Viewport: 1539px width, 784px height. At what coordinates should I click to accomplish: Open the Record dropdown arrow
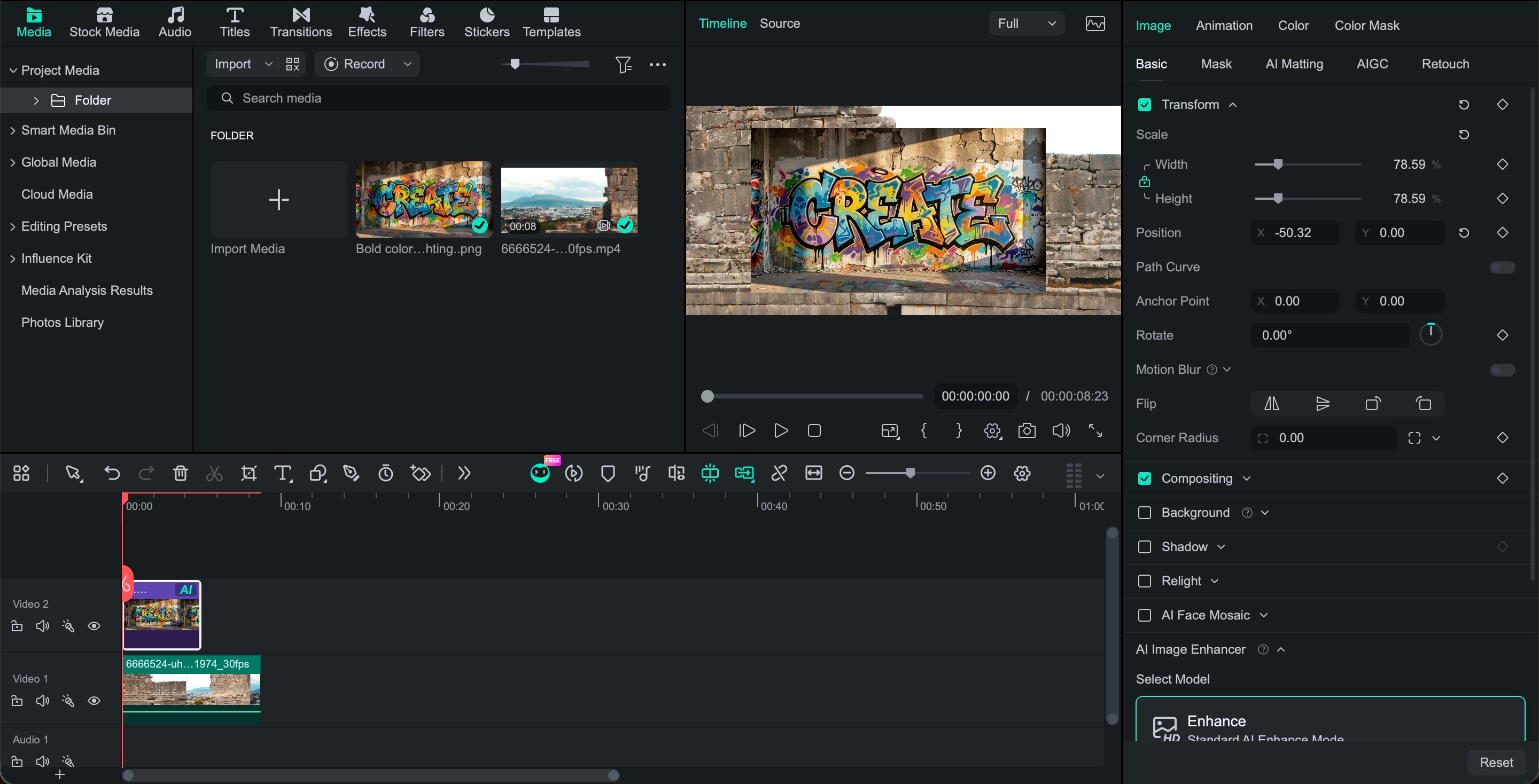coord(407,64)
